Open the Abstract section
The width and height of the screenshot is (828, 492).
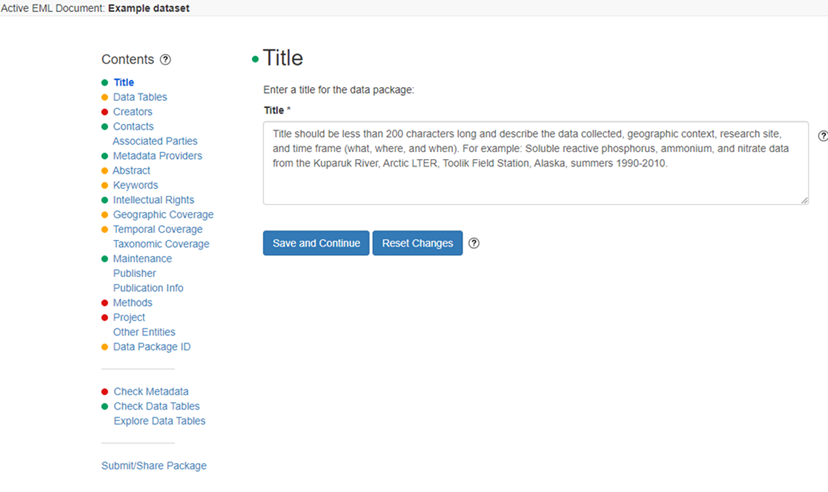point(131,171)
